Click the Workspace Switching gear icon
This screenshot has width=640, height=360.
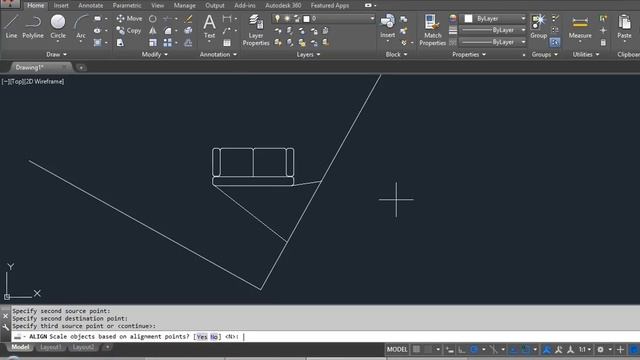600,349
